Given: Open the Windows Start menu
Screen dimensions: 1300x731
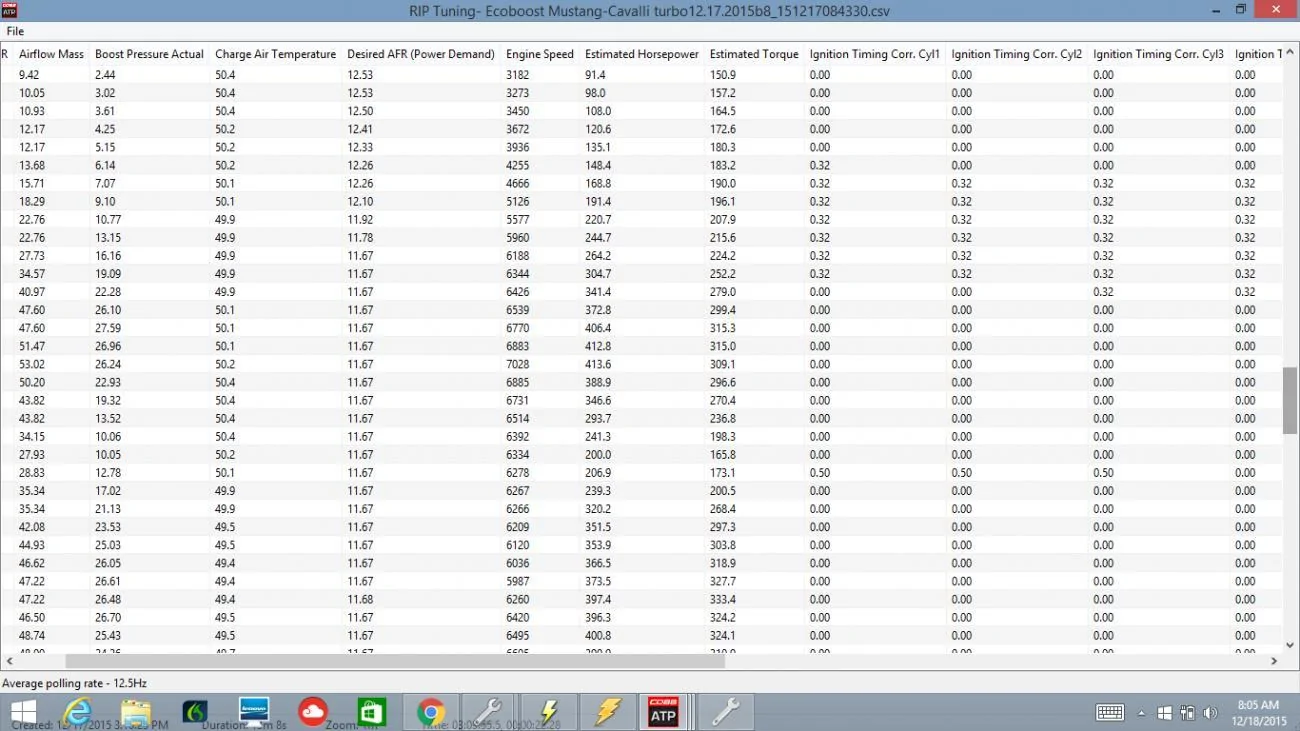Looking at the screenshot, I should pyautogui.click(x=22, y=711).
